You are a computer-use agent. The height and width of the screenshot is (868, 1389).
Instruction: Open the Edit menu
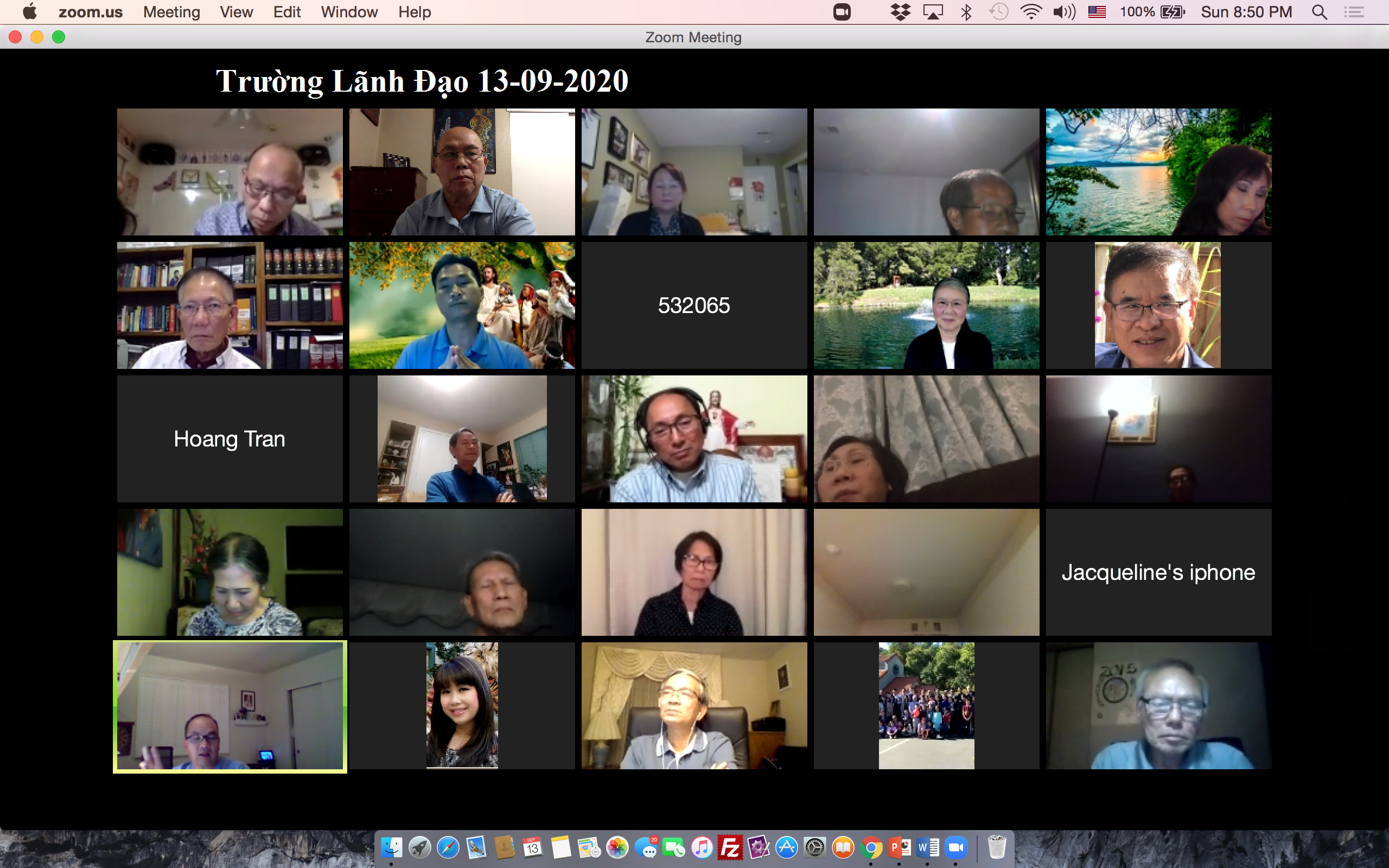[x=287, y=12]
